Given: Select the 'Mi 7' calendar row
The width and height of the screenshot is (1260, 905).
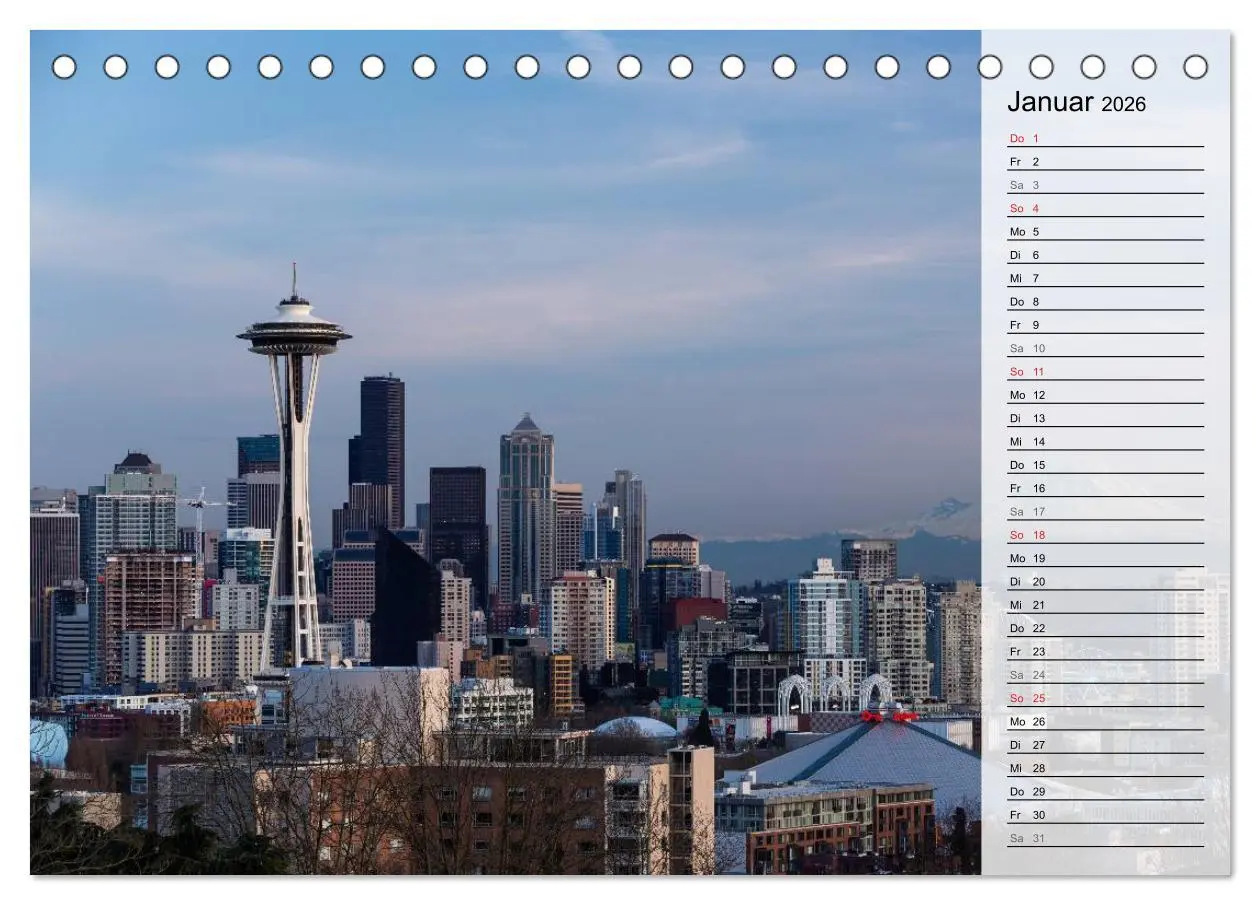Looking at the screenshot, I should pos(1105,278).
